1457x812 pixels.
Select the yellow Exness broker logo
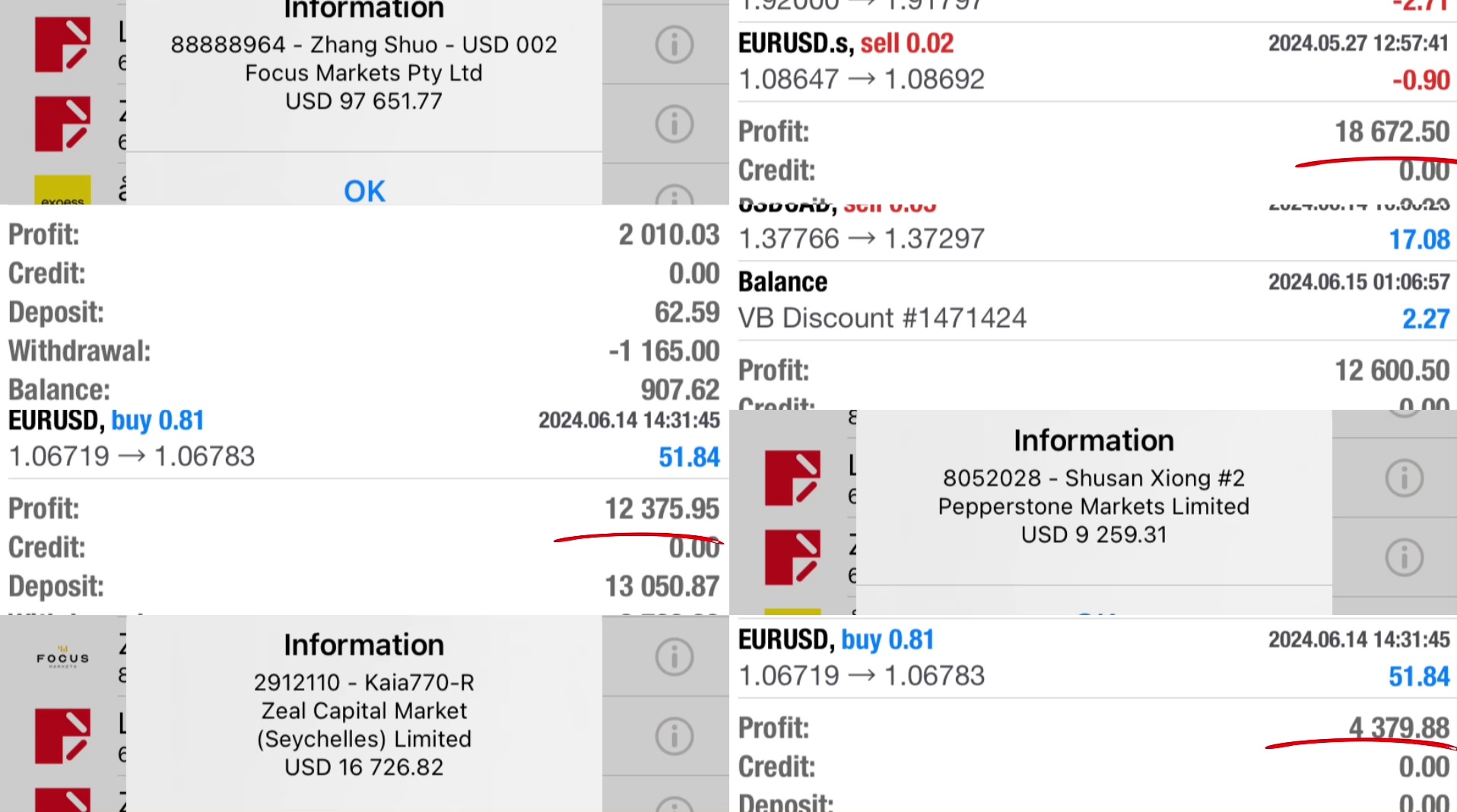(x=62, y=190)
